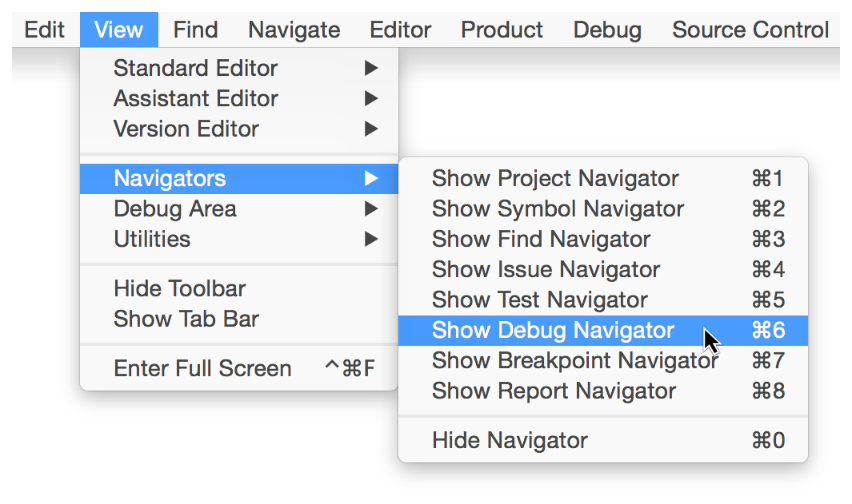The width and height of the screenshot is (852, 504).
Task: Open the Editor menu
Action: pyautogui.click(x=400, y=30)
